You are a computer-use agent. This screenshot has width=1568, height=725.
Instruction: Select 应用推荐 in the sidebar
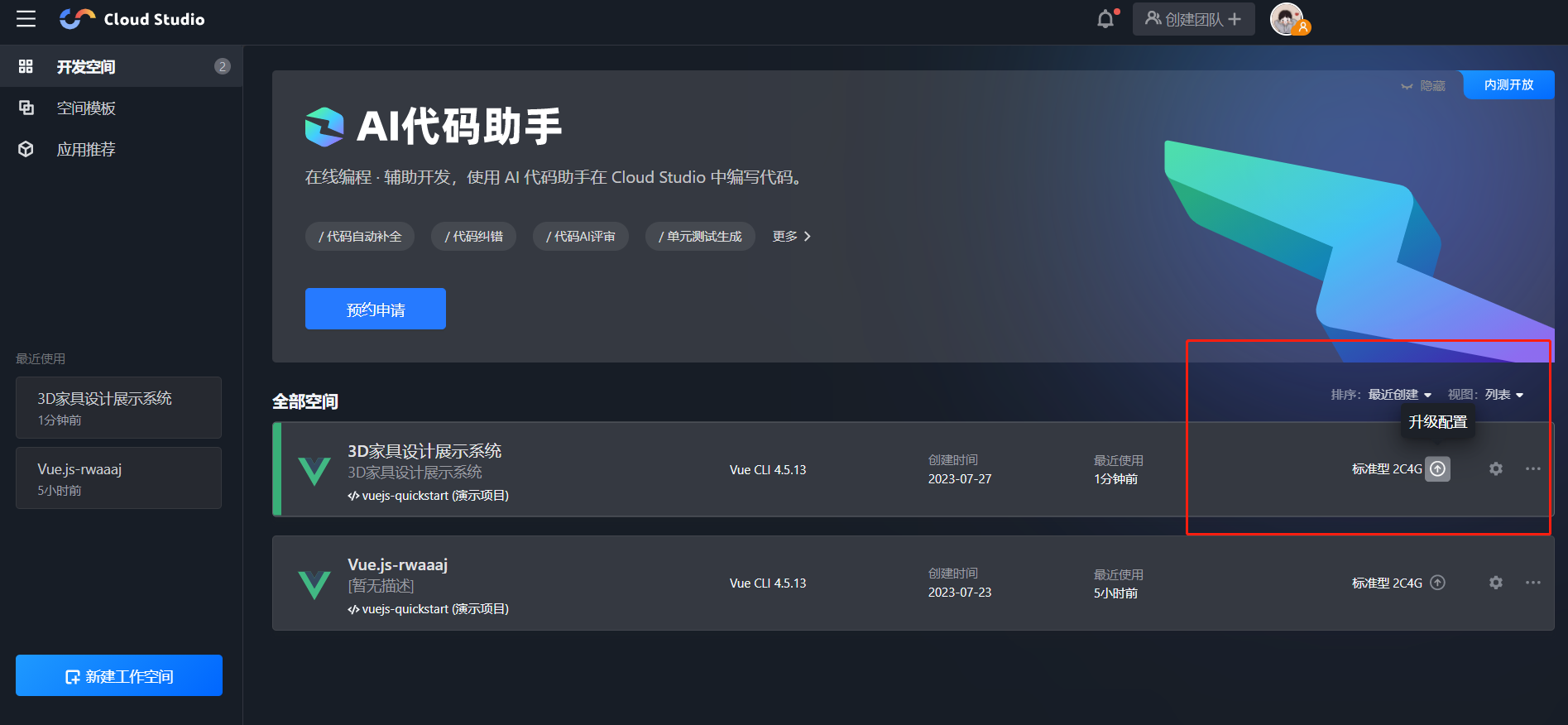click(x=86, y=150)
